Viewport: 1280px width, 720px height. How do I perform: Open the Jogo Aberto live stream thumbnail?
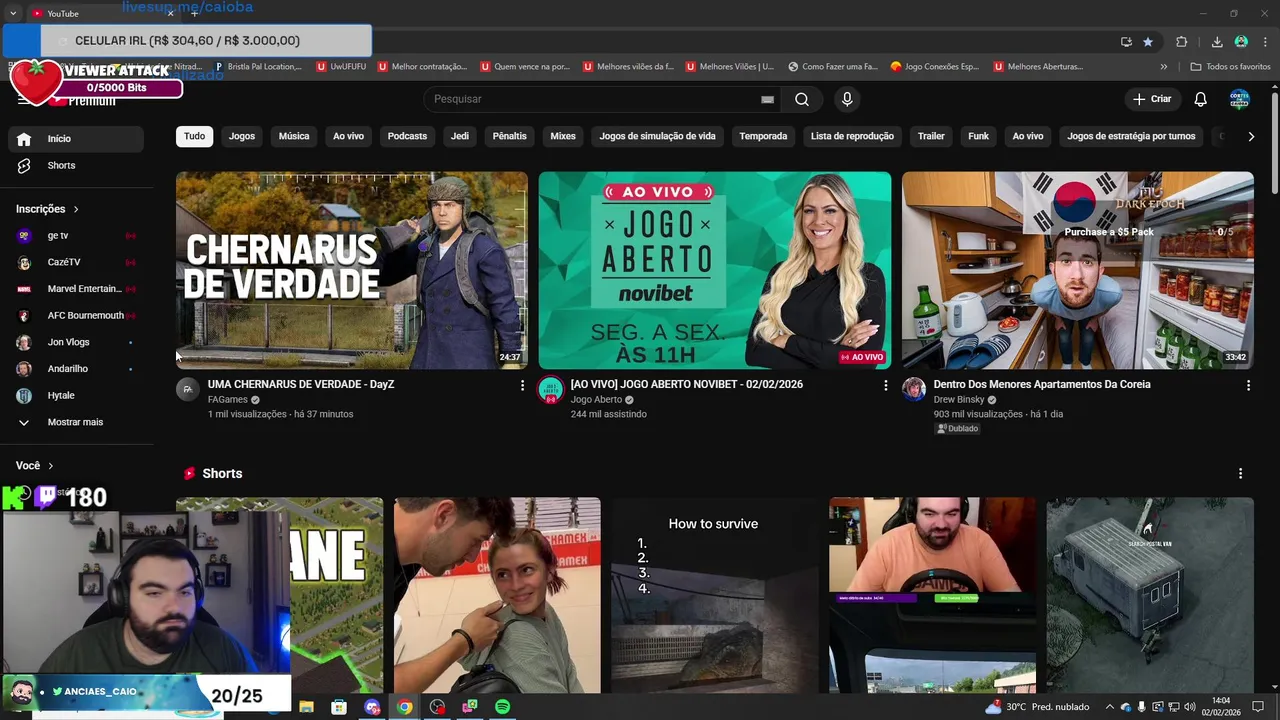tap(715, 270)
